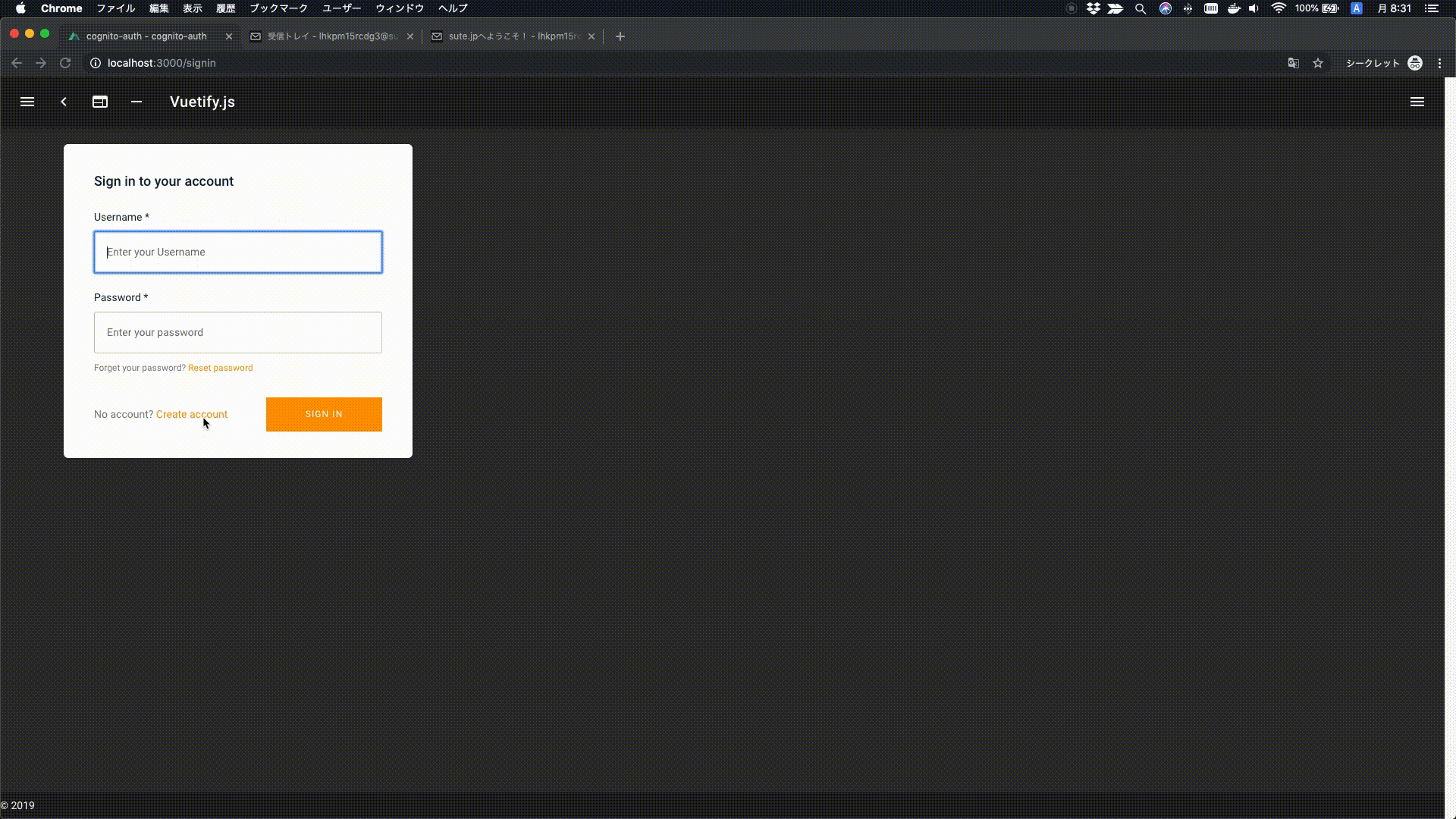Focus the Username input field

click(237, 252)
